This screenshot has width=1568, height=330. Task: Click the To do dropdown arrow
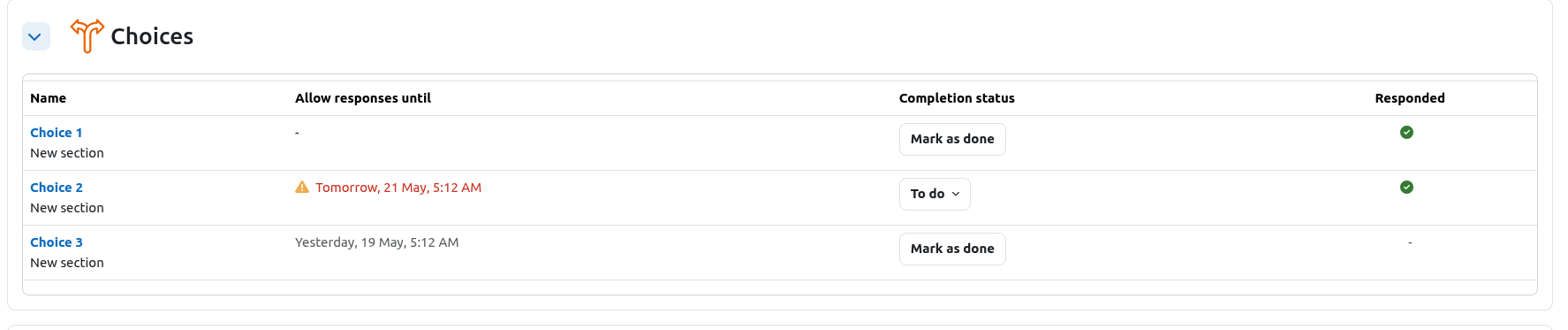click(x=956, y=194)
